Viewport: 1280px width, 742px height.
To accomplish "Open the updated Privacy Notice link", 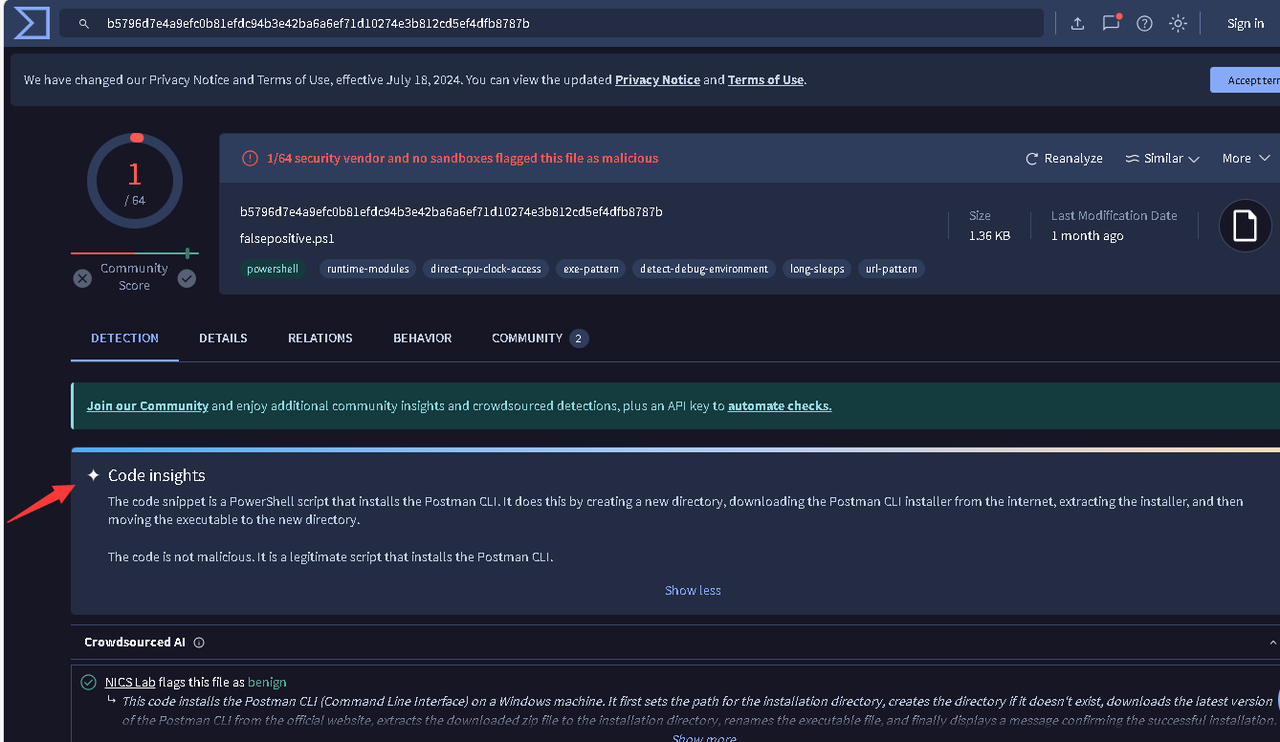I will tap(657, 80).
